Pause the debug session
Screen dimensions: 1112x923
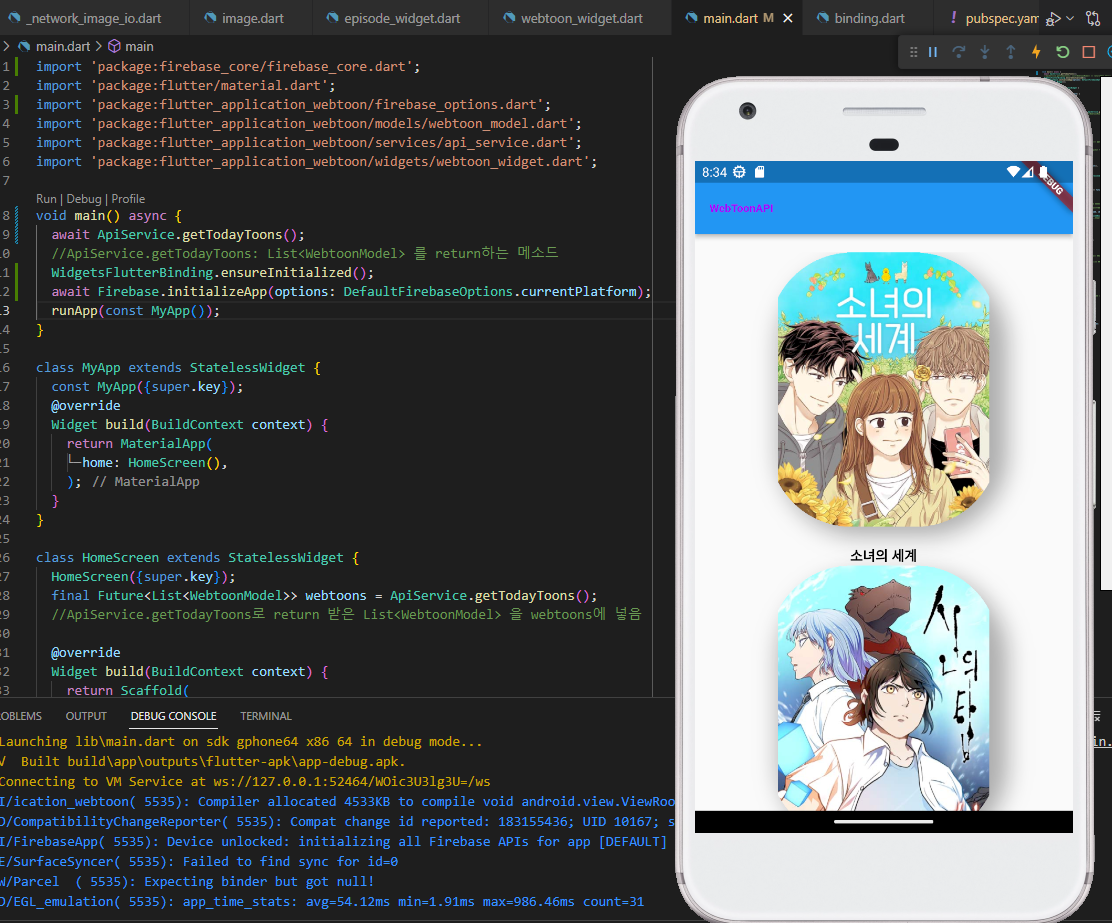(933, 52)
